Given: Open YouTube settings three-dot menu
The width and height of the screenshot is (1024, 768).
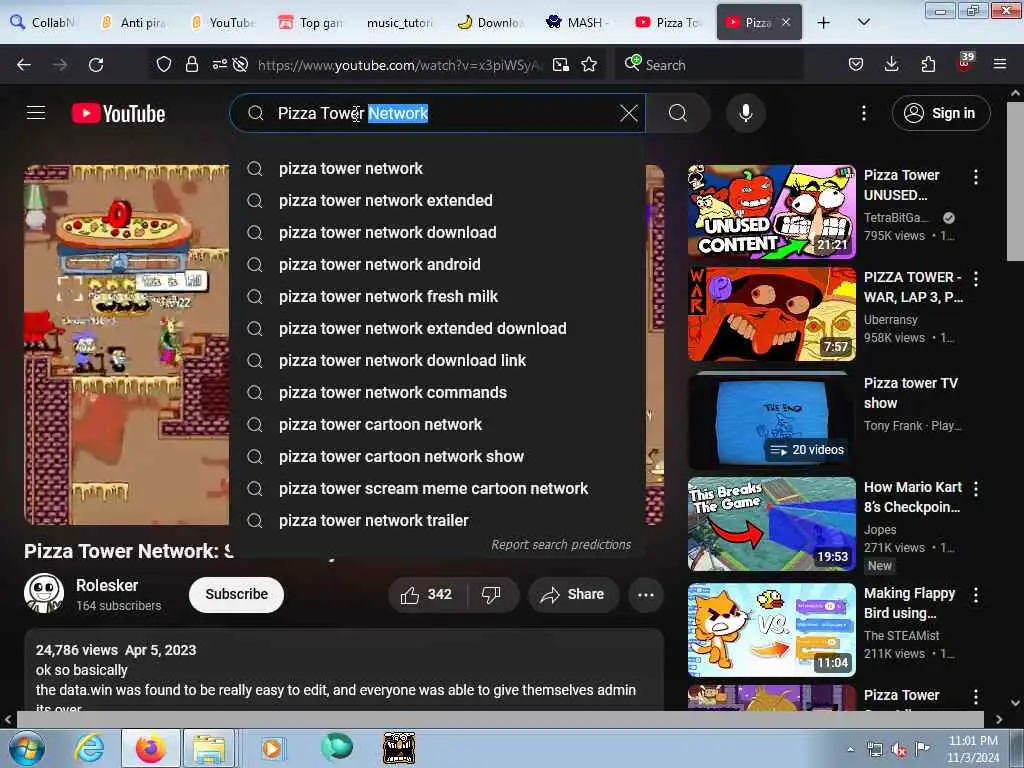Looking at the screenshot, I should pyautogui.click(x=863, y=113).
